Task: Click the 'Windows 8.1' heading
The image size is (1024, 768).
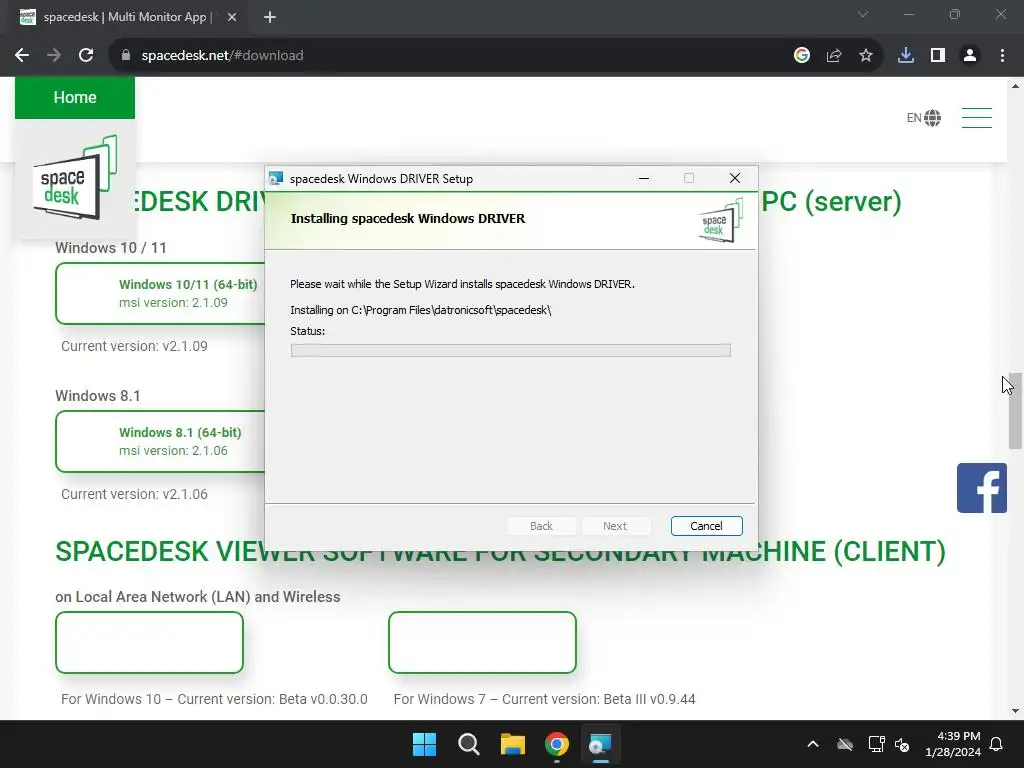Action: pyautogui.click(x=98, y=396)
